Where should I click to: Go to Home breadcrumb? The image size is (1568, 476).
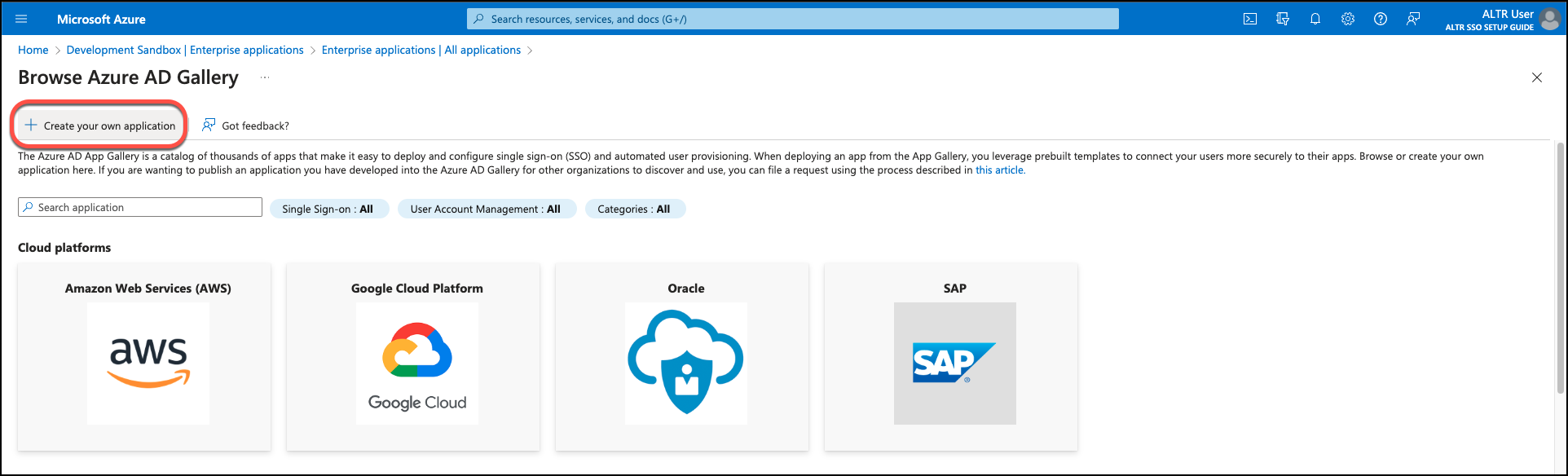(33, 50)
